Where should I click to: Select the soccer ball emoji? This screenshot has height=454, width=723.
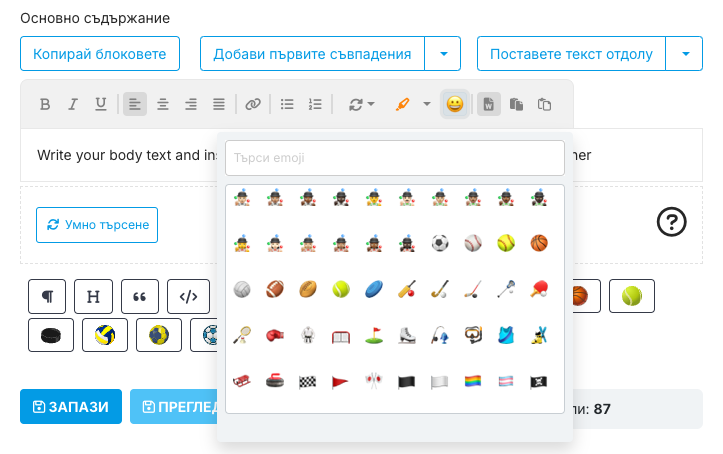(439, 243)
